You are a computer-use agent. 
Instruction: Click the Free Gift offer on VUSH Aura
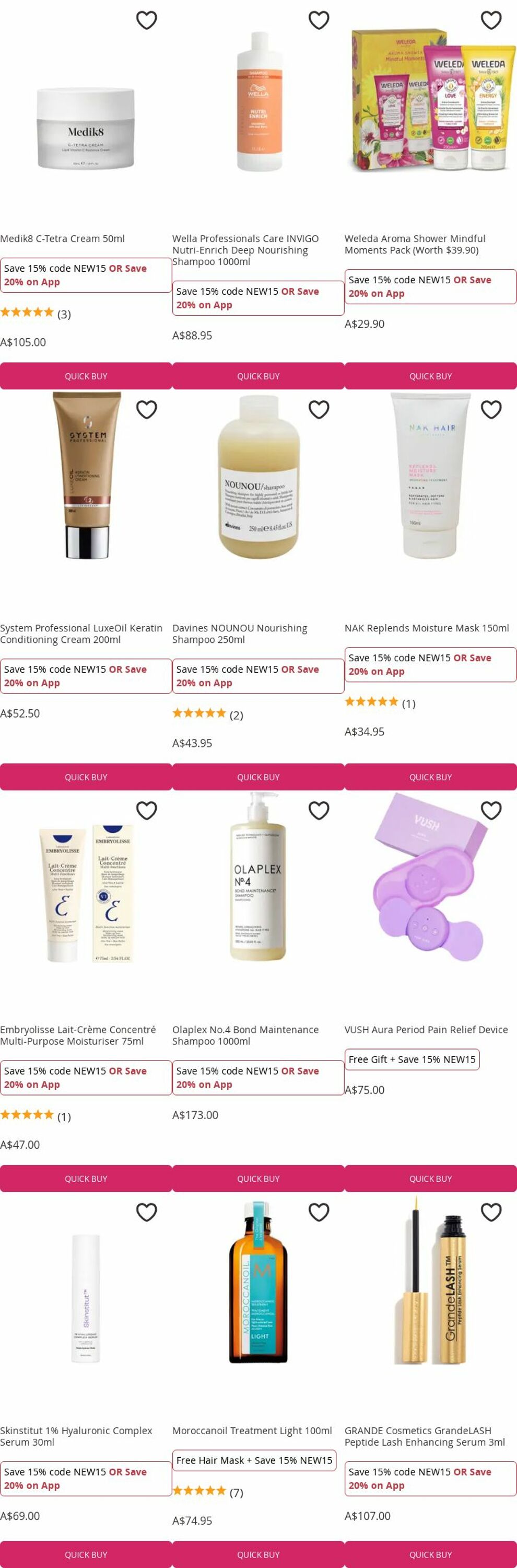412,1059
